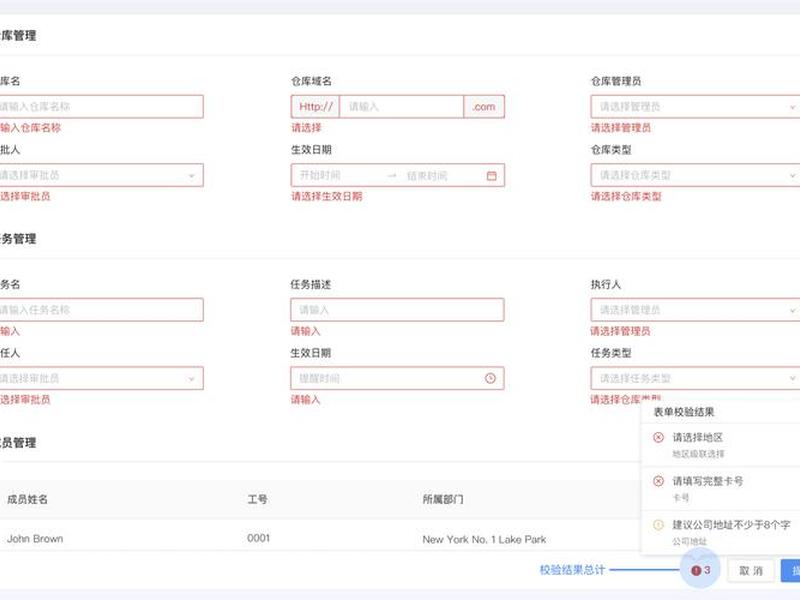Image resolution: width=800 pixels, height=600 pixels.
Task: Click the New York No. 1 Lake Park cell
Action: click(x=484, y=539)
